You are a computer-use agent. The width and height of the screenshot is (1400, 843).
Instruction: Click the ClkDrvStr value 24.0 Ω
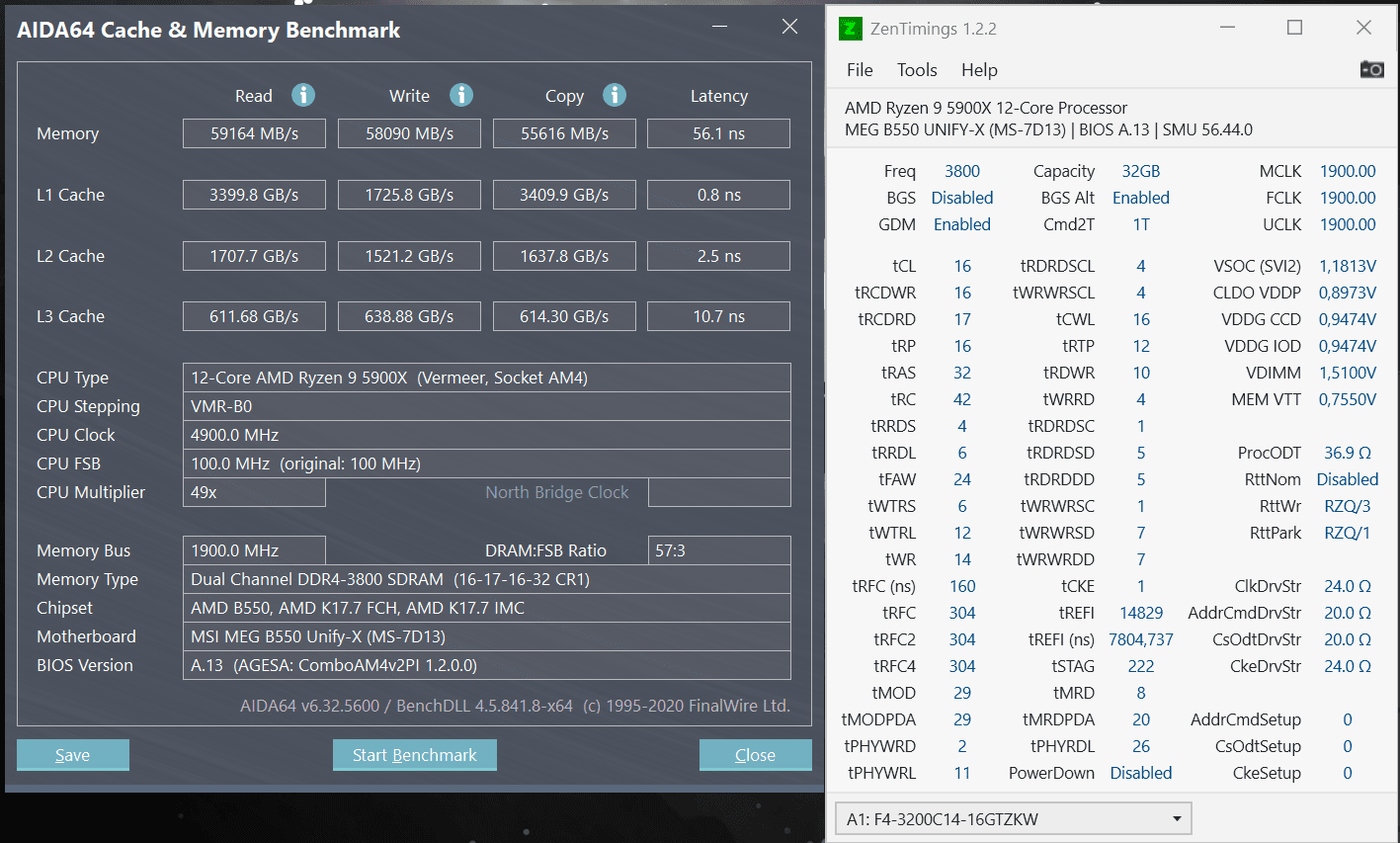coord(1348,586)
